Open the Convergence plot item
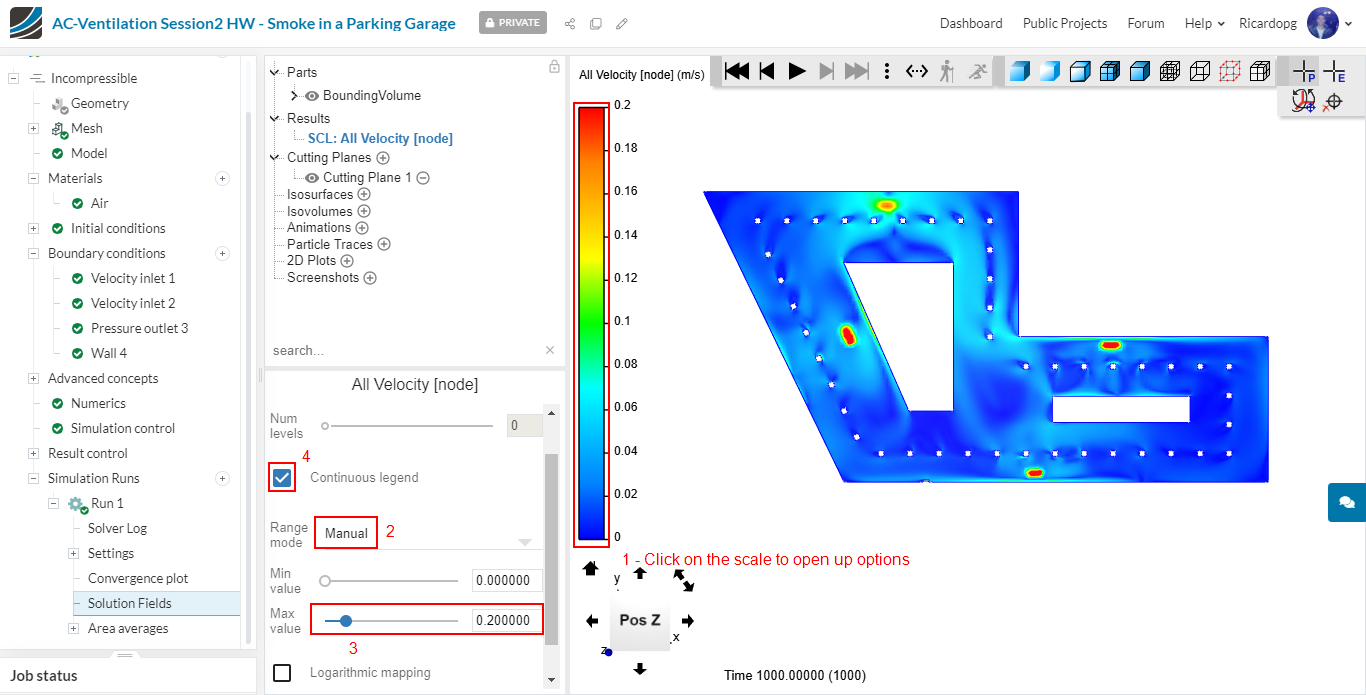The width and height of the screenshot is (1366, 695). coord(138,578)
